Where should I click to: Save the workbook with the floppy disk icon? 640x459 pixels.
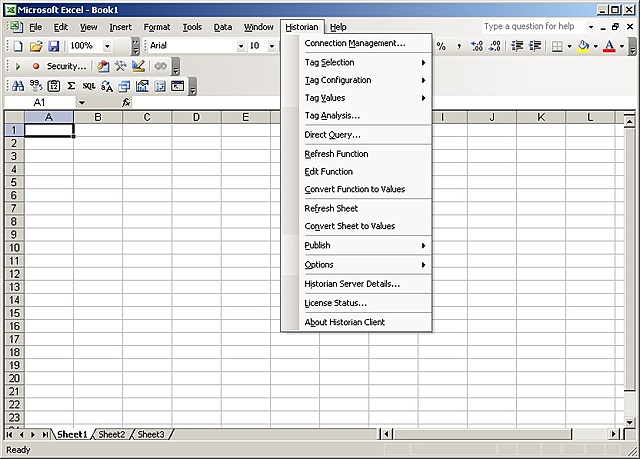pos(53,46)
